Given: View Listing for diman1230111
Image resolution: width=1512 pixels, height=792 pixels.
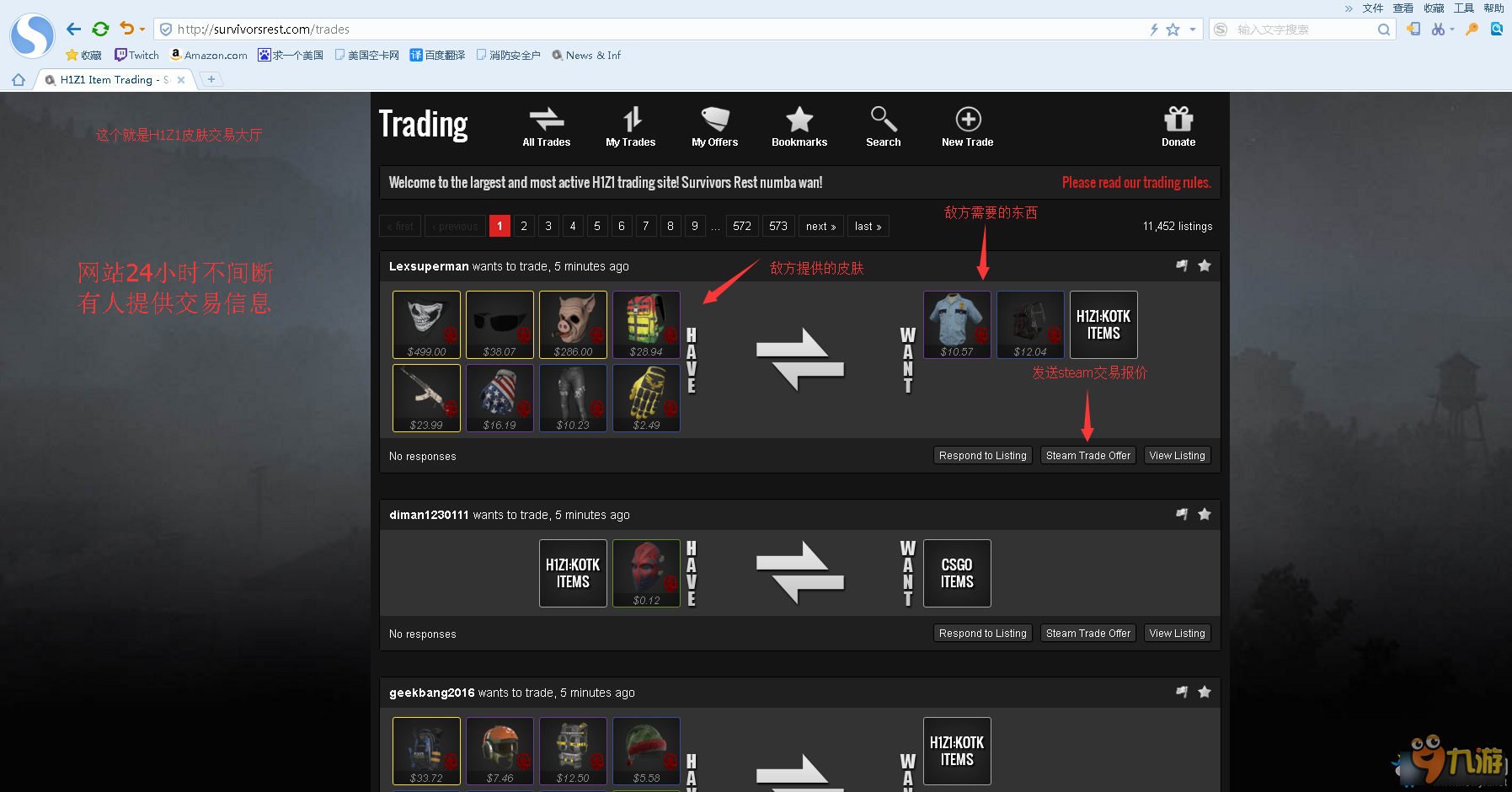Looking at the screenshot, I should click(x=1178, y=634).
